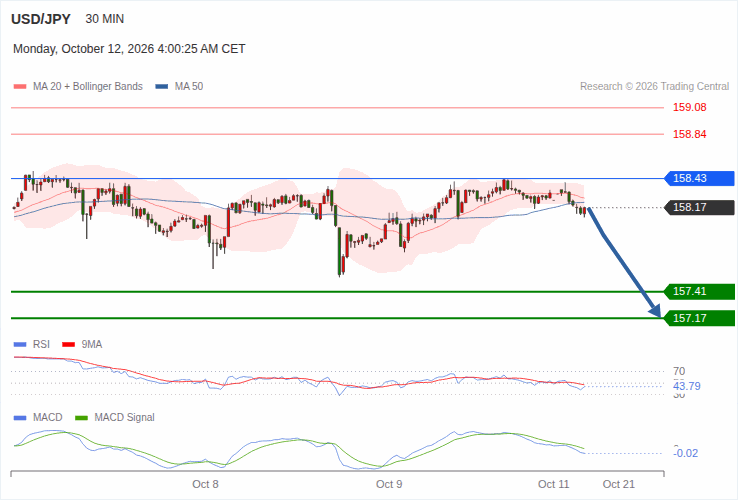Click the Monday, October 12, 2026 timestamp
This screenshot has height=500, width=738.
tap(129, 49)
